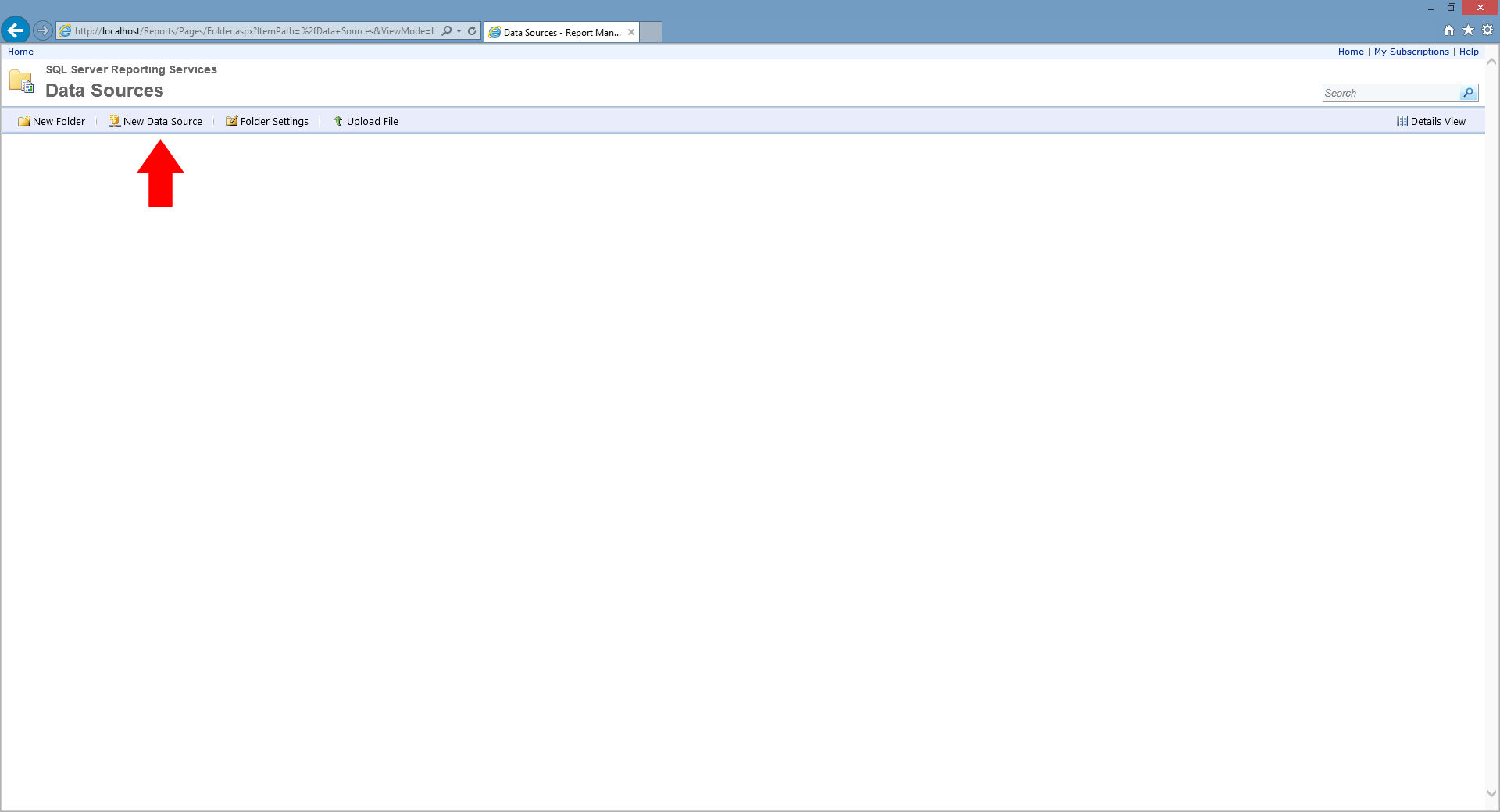
Task: Click inside the Search text field
Action: pyautogui.click(x=1389, y=93)
